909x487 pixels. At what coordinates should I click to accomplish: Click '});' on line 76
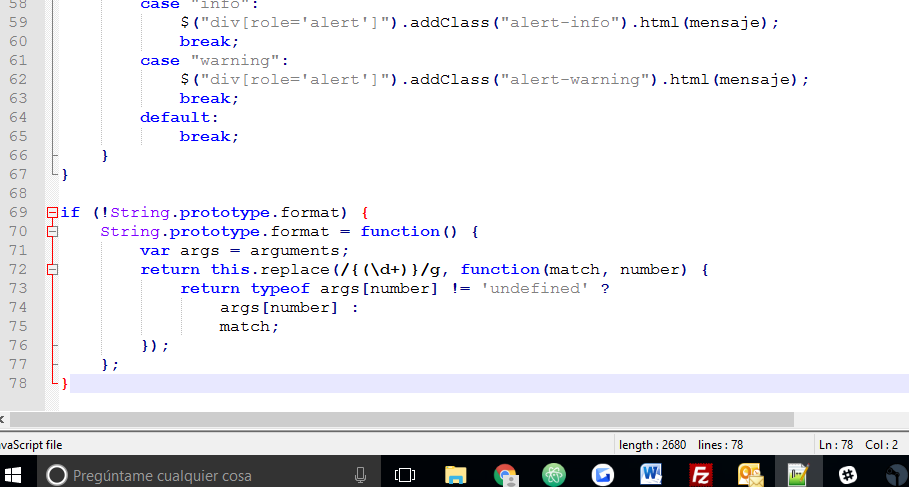155,346
